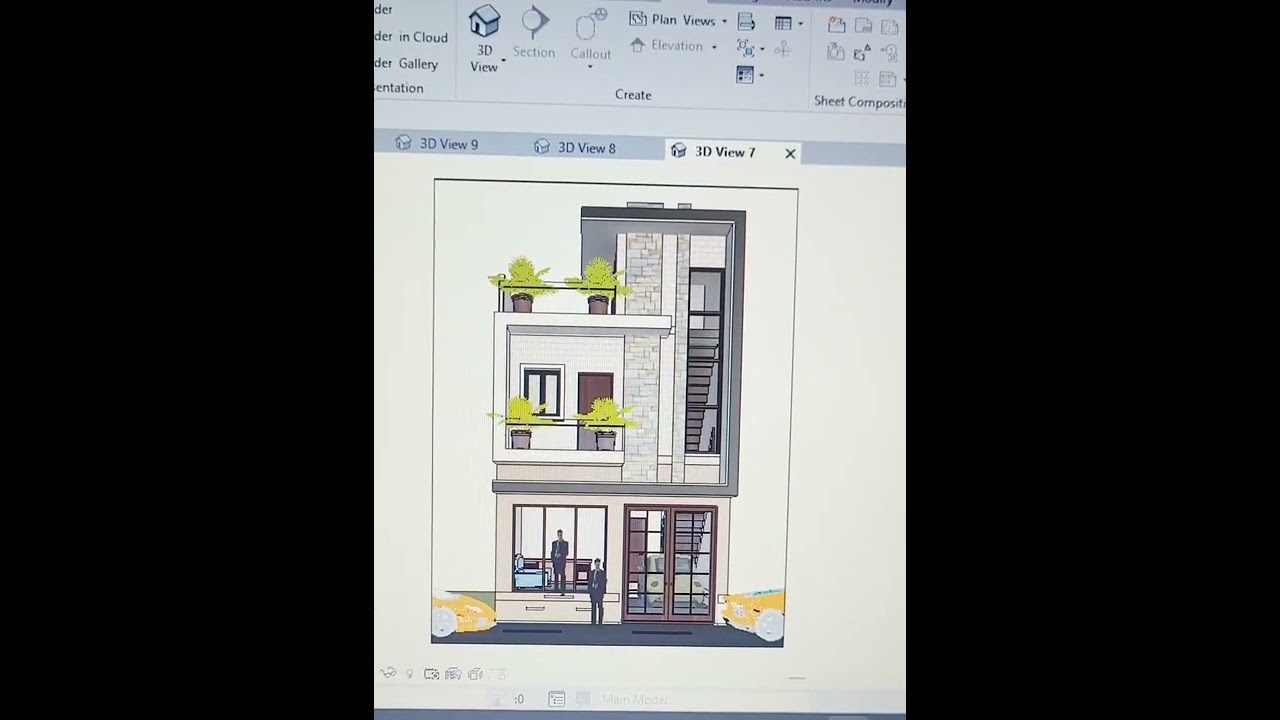Select the Callout tool icon

590,24
